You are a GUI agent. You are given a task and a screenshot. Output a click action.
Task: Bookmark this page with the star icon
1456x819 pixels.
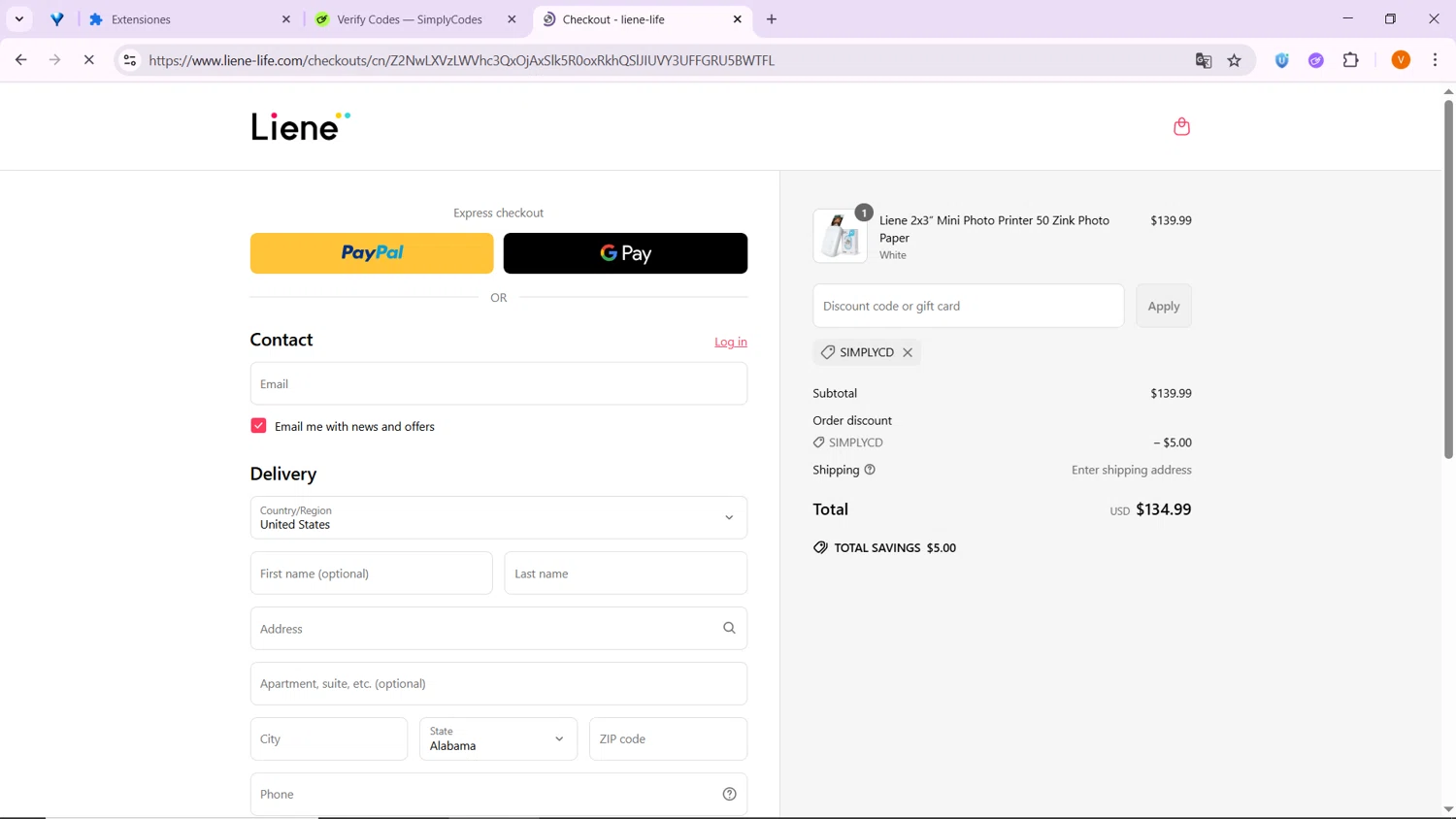1235,60
